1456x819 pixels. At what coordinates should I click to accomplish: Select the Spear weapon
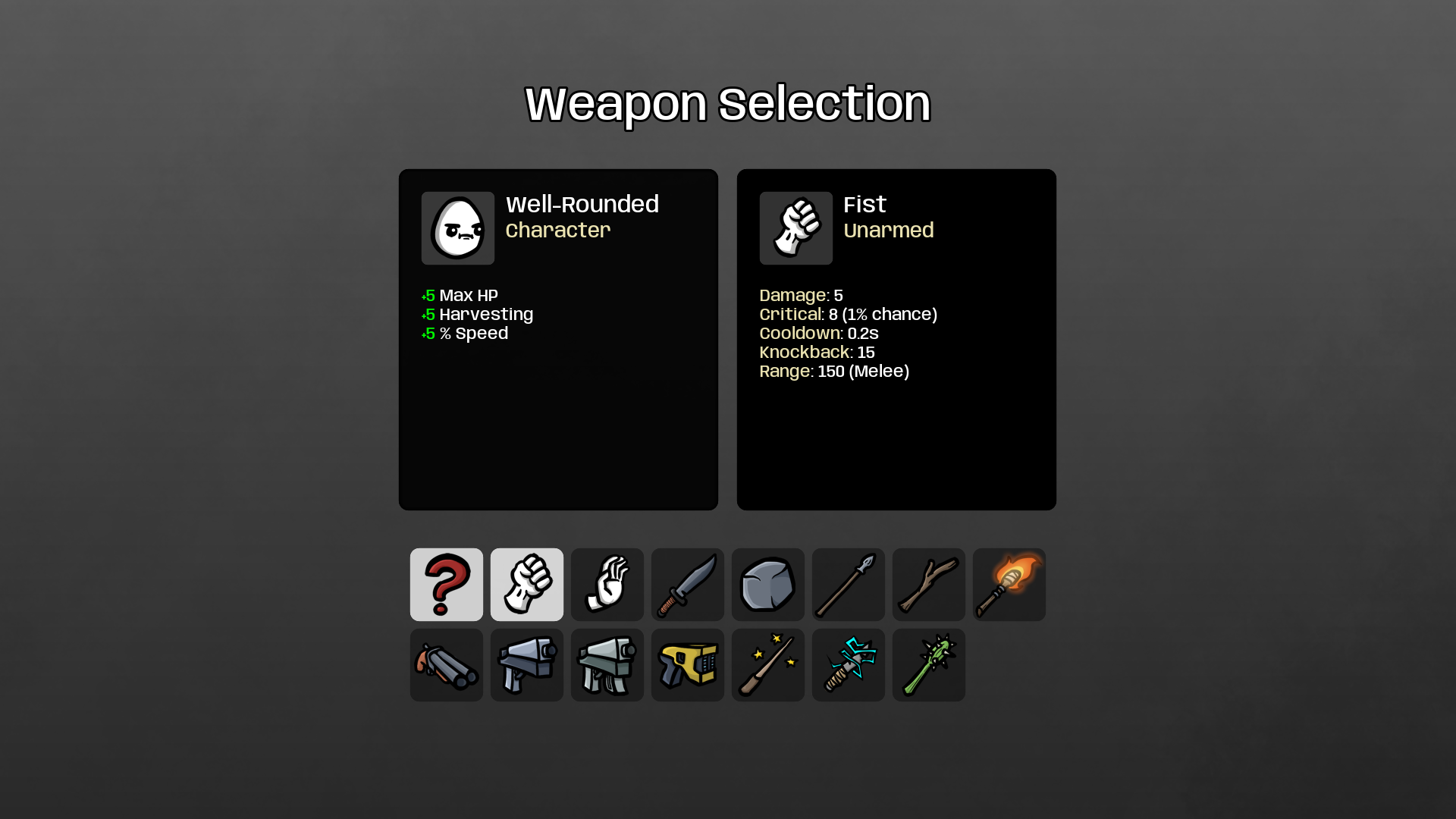click(x=849, y=585)
